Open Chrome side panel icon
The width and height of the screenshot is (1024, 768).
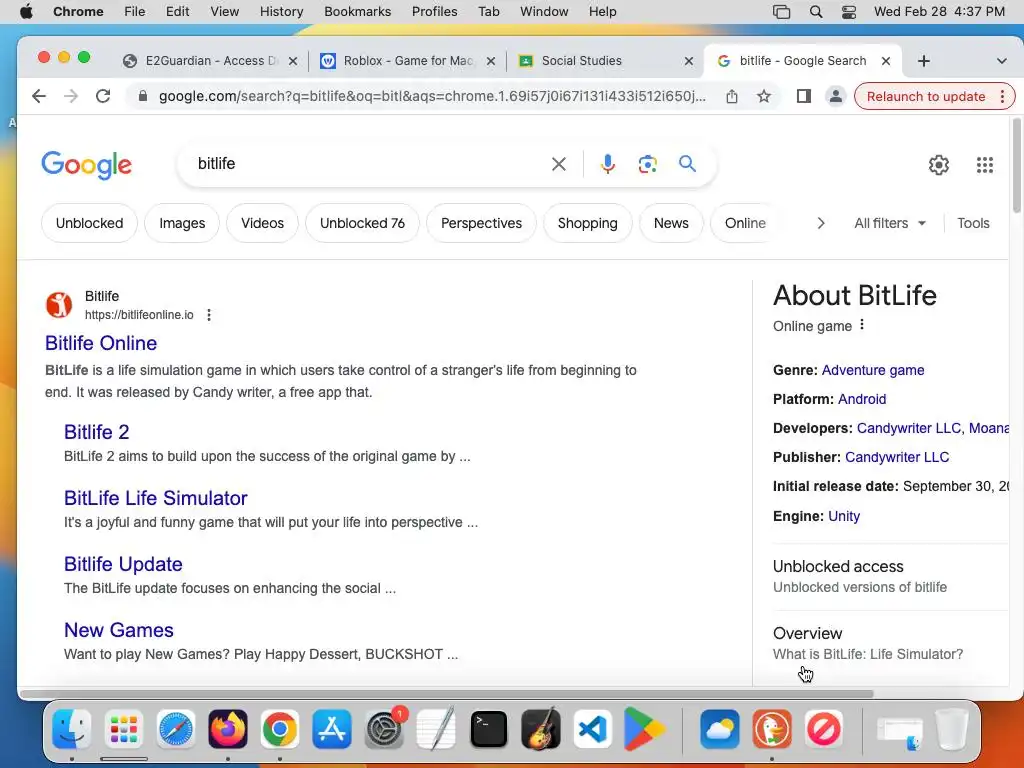[804, 97]
